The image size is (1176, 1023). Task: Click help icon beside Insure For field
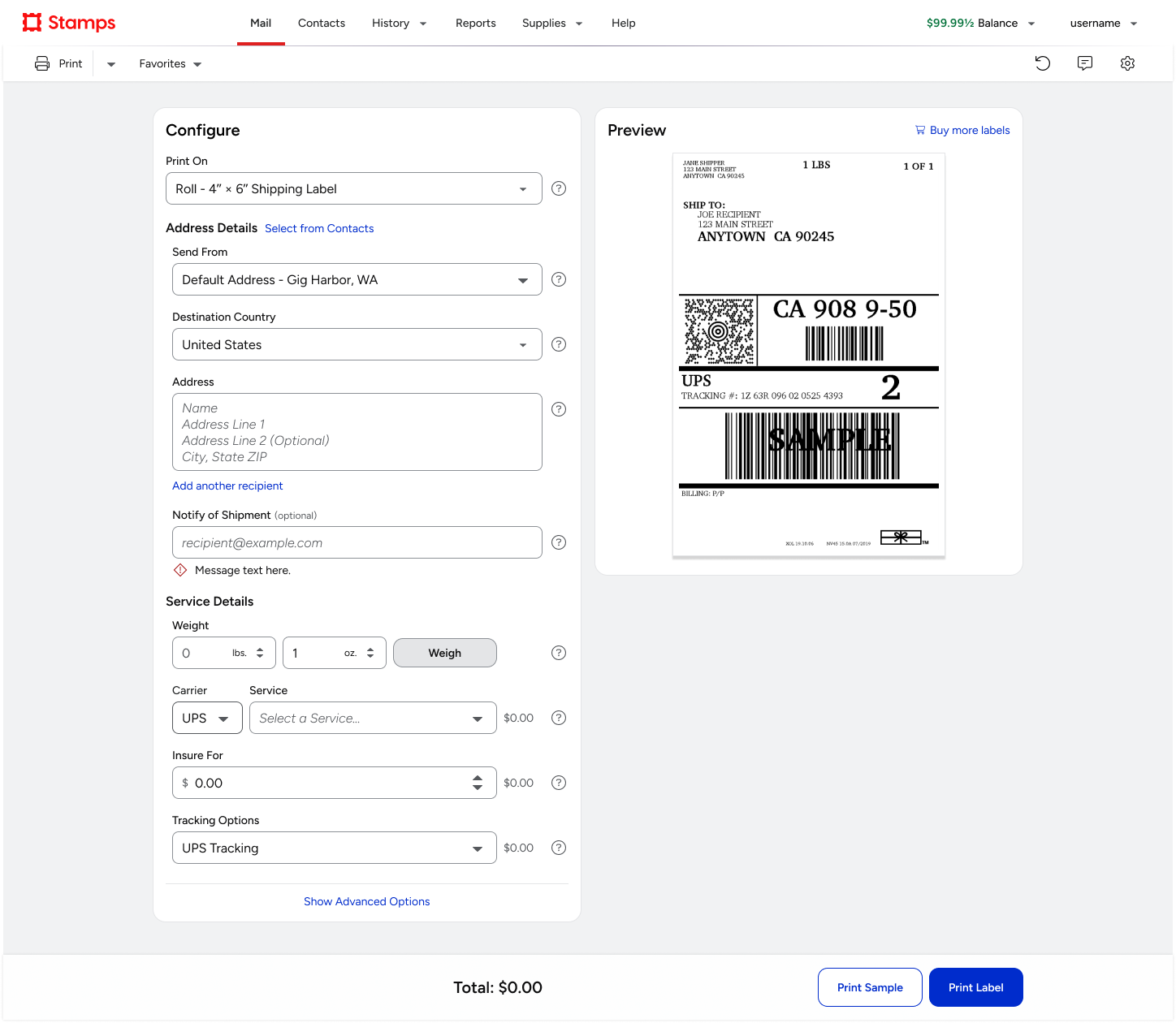pyautogui.click(x=559, y=783)
